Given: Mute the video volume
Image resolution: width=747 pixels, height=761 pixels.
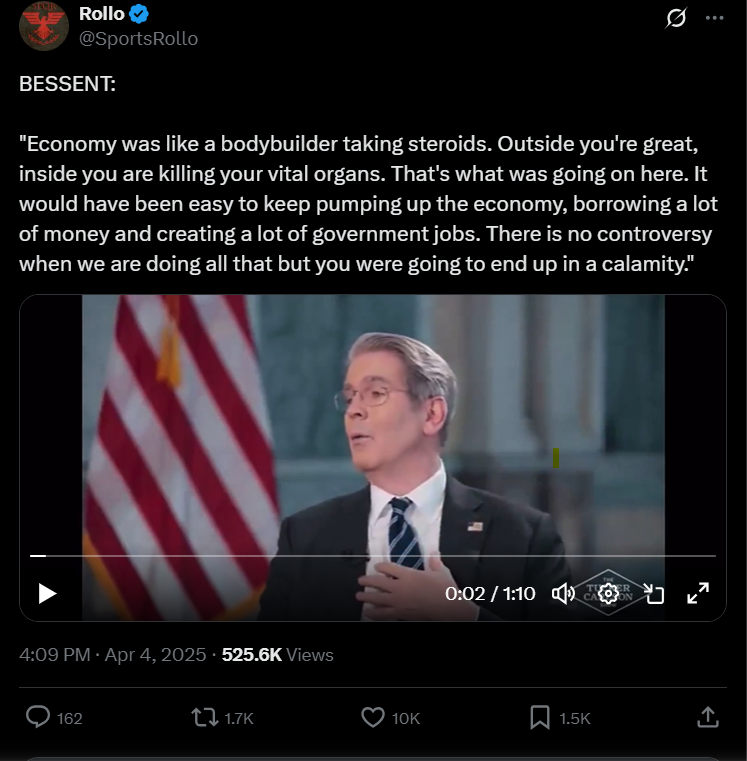Looking at the screenshot, I should coord(563,594).
